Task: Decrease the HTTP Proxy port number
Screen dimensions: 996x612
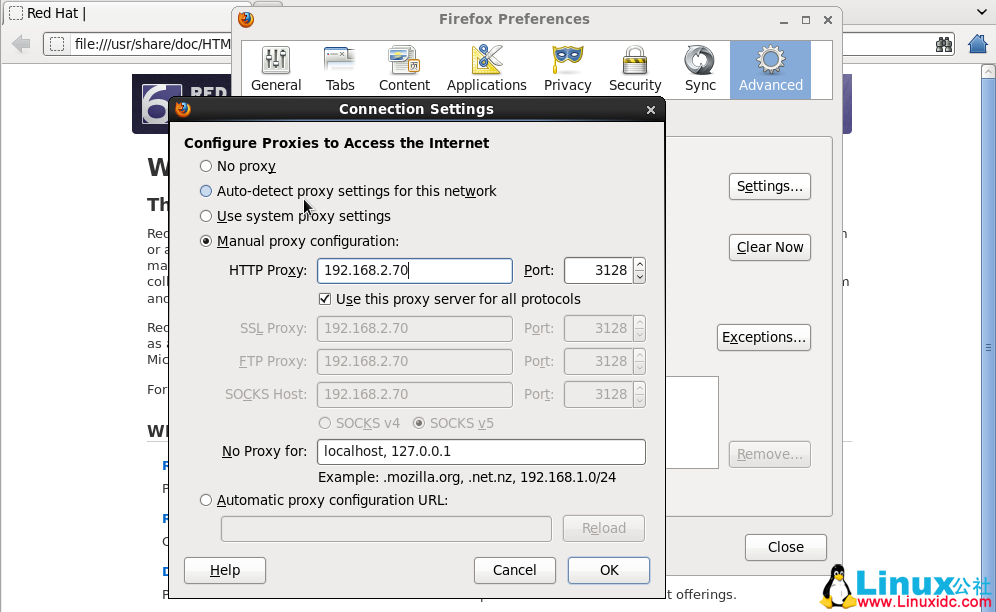Action: [x=639, y=276]
